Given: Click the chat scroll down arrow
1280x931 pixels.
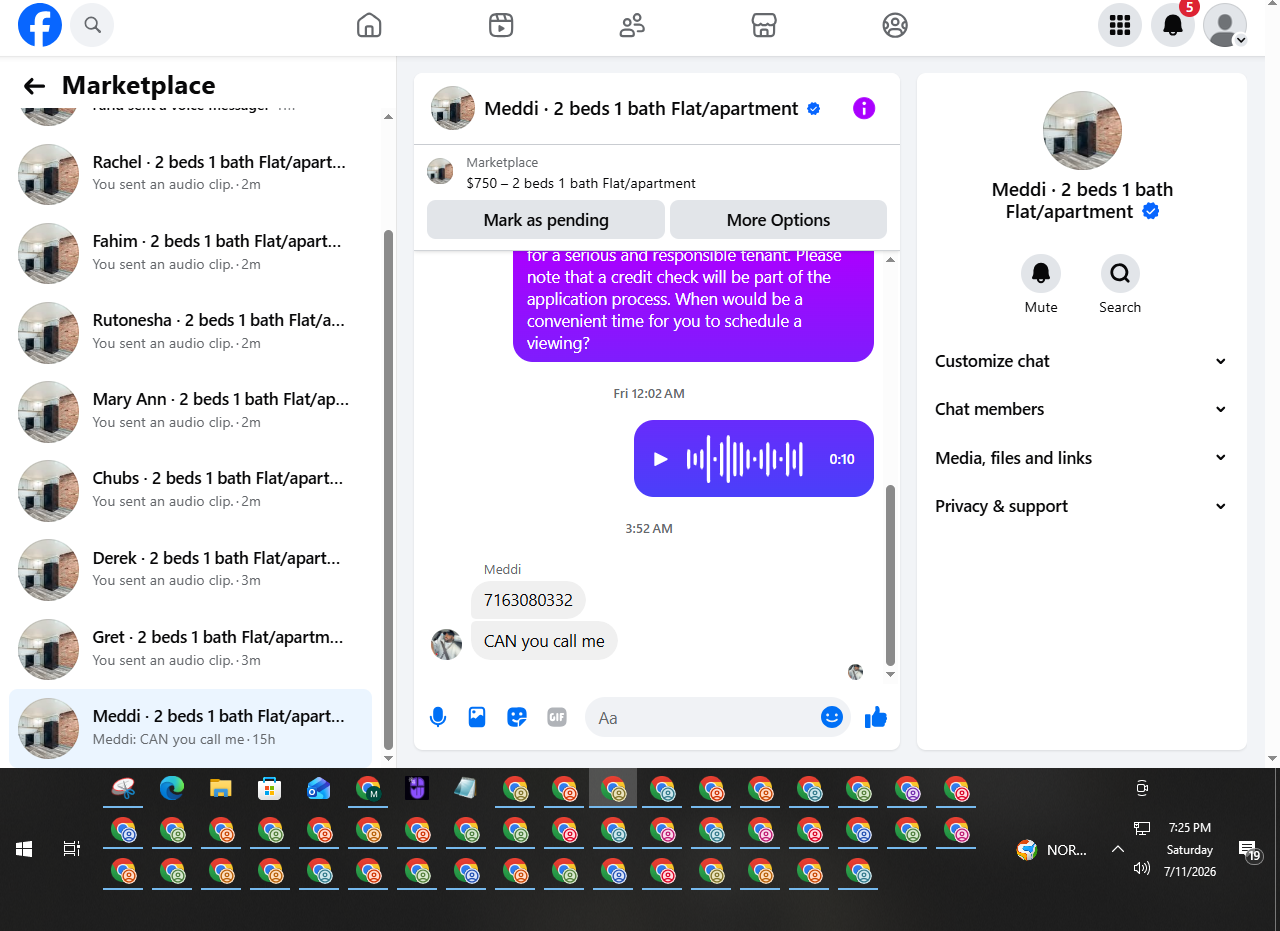Looking at the screenshot, I should (x=891, y=675).
